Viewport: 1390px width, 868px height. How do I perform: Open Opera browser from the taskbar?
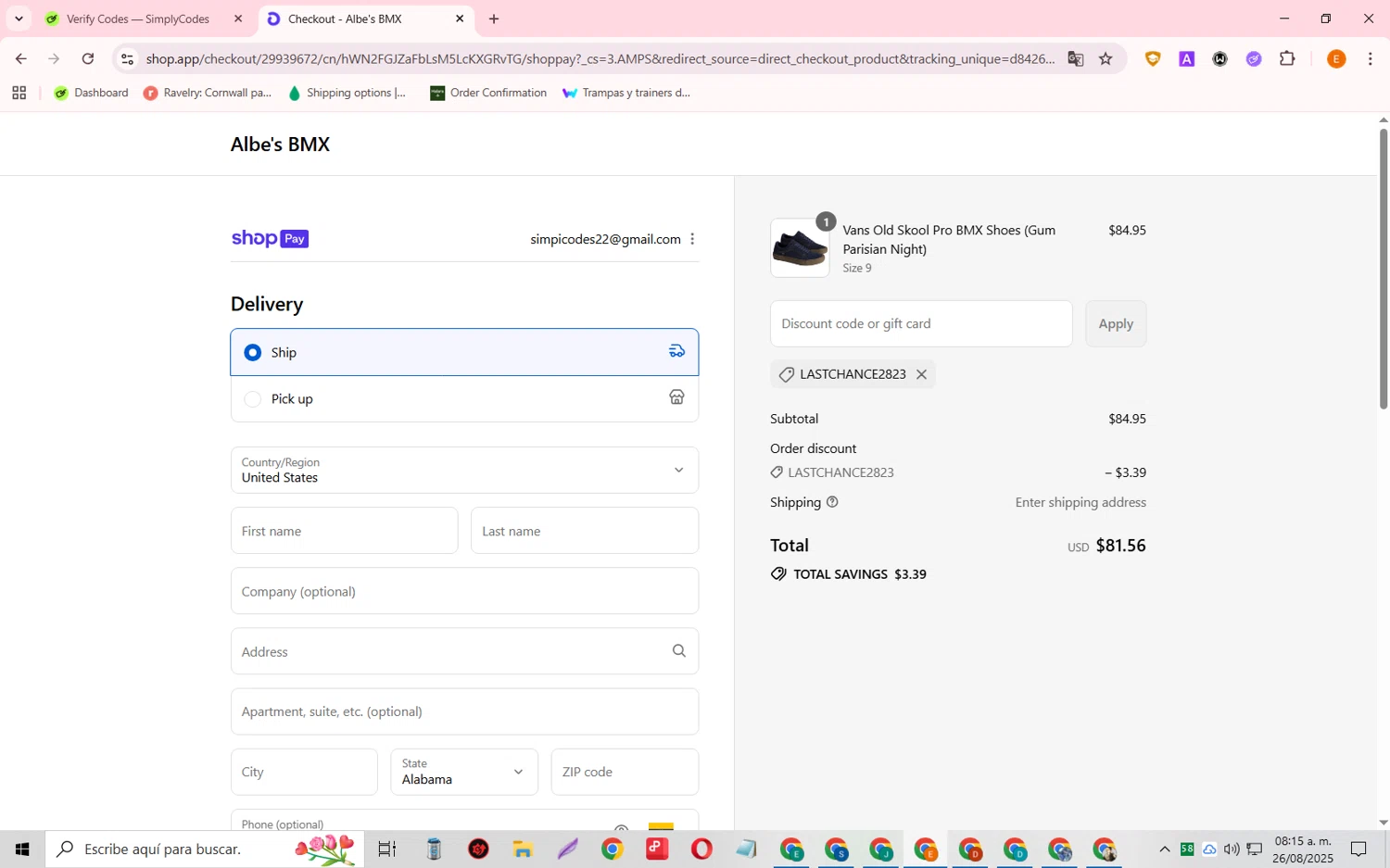(x=701, y=849)
